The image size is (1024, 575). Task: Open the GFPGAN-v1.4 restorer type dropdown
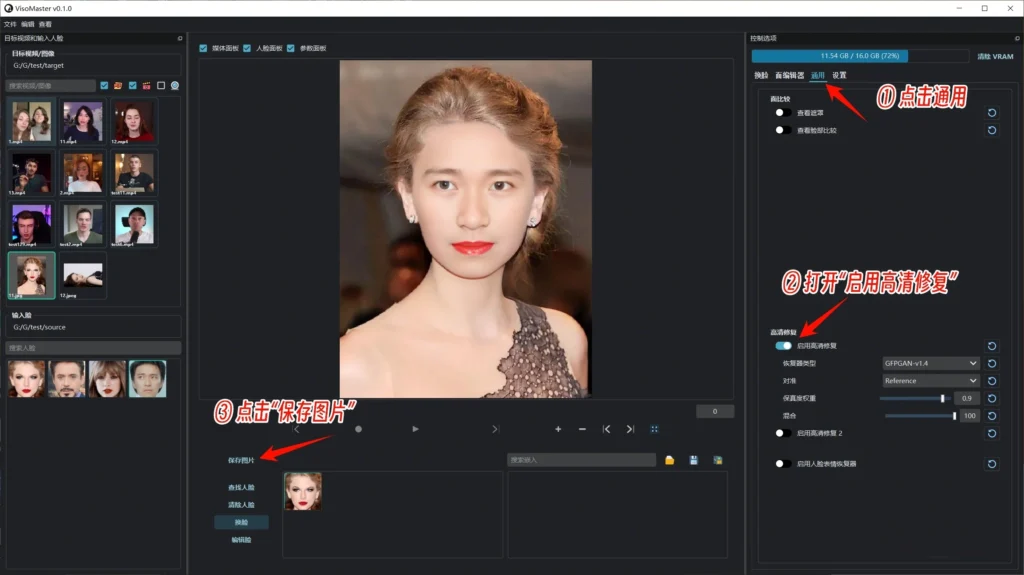tap(930, 363)
